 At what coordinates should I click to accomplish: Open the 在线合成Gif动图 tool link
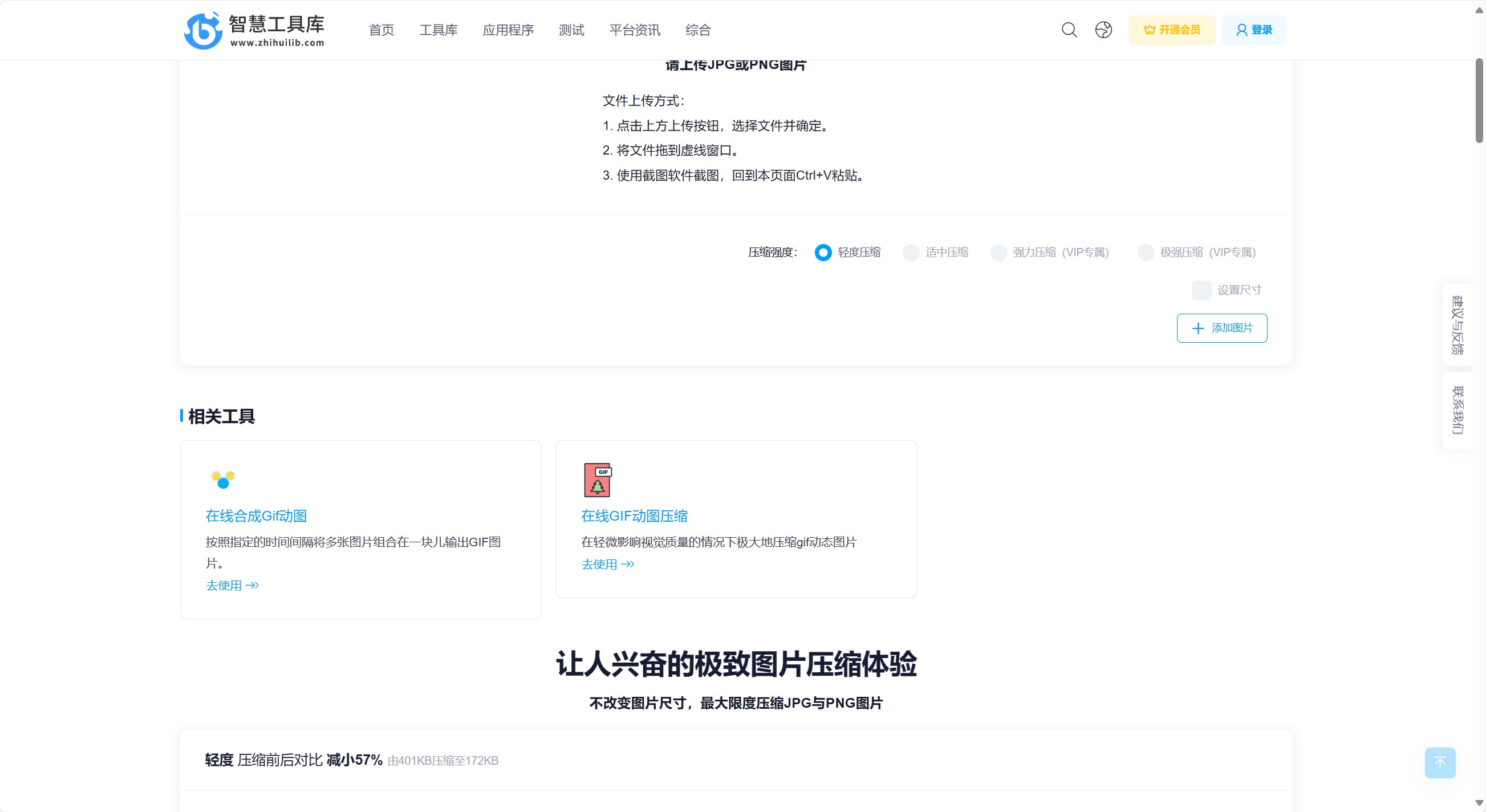coord(256,516)
